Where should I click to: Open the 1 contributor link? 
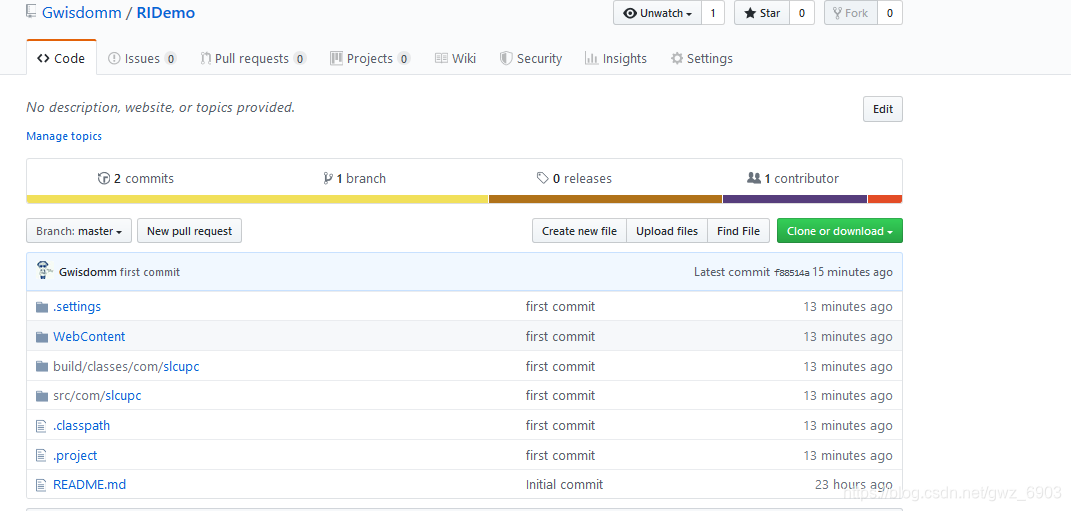pos(793,178)
